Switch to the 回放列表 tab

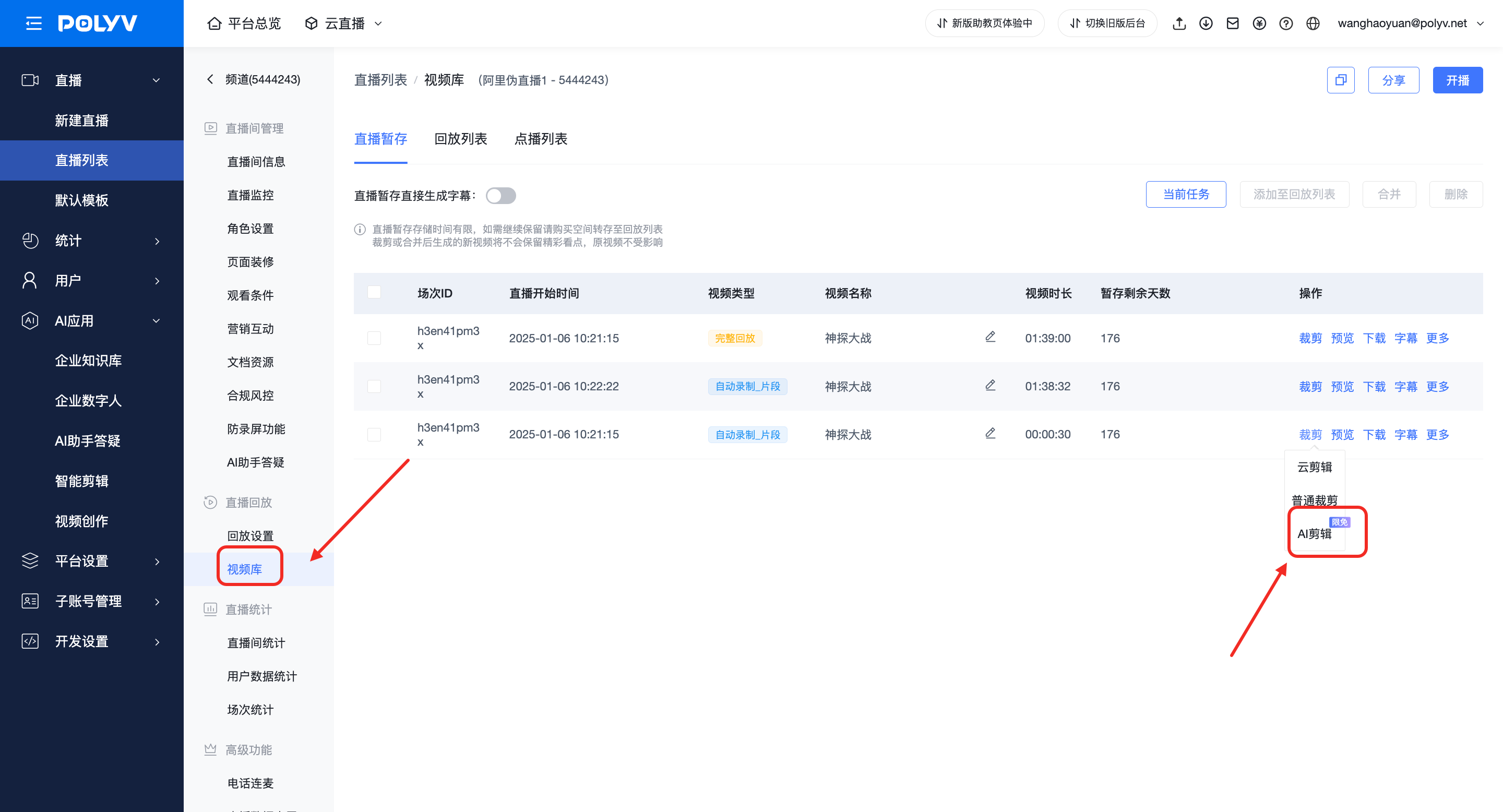(460, 139)
